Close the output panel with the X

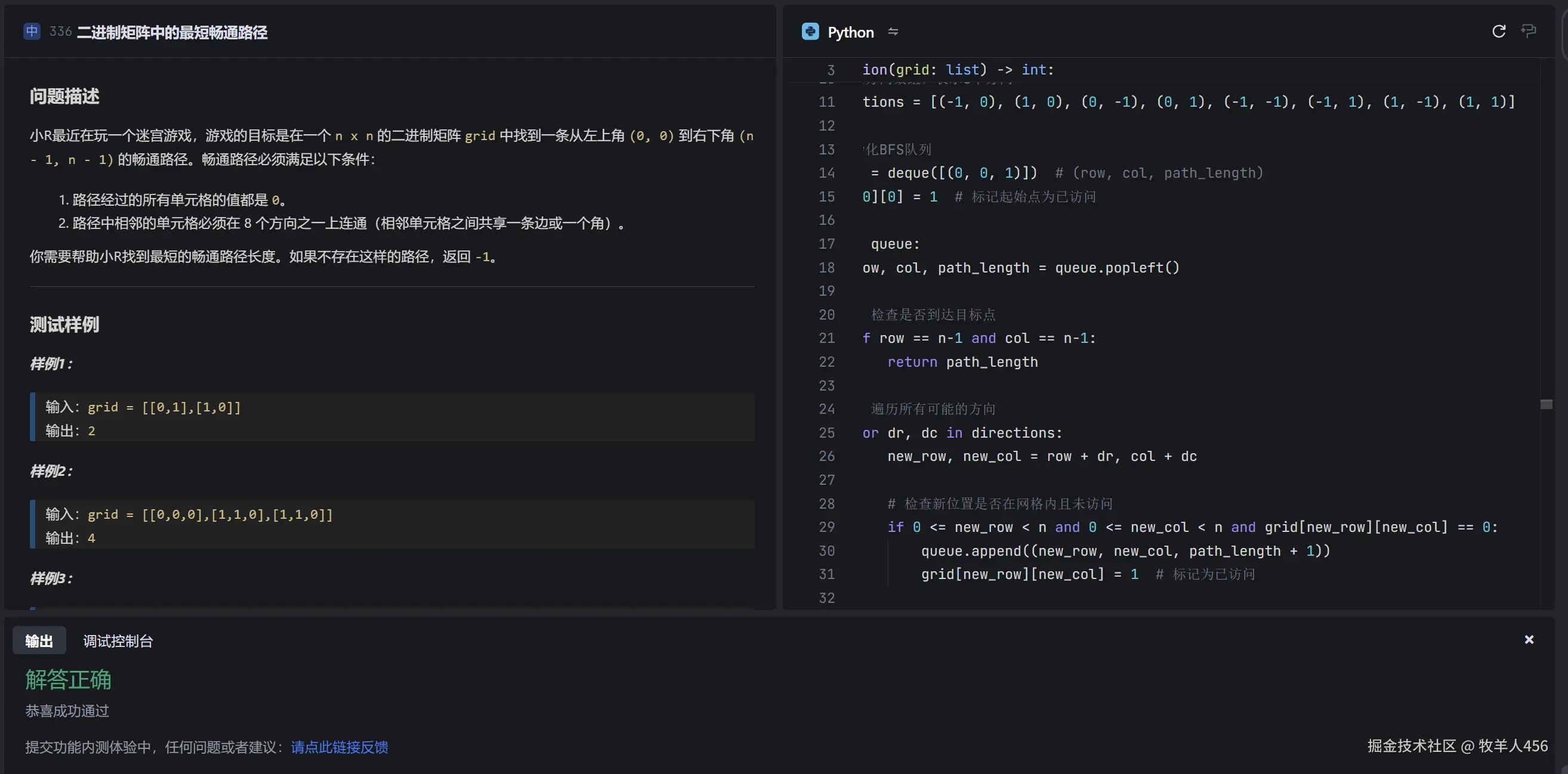point(1529,639)
